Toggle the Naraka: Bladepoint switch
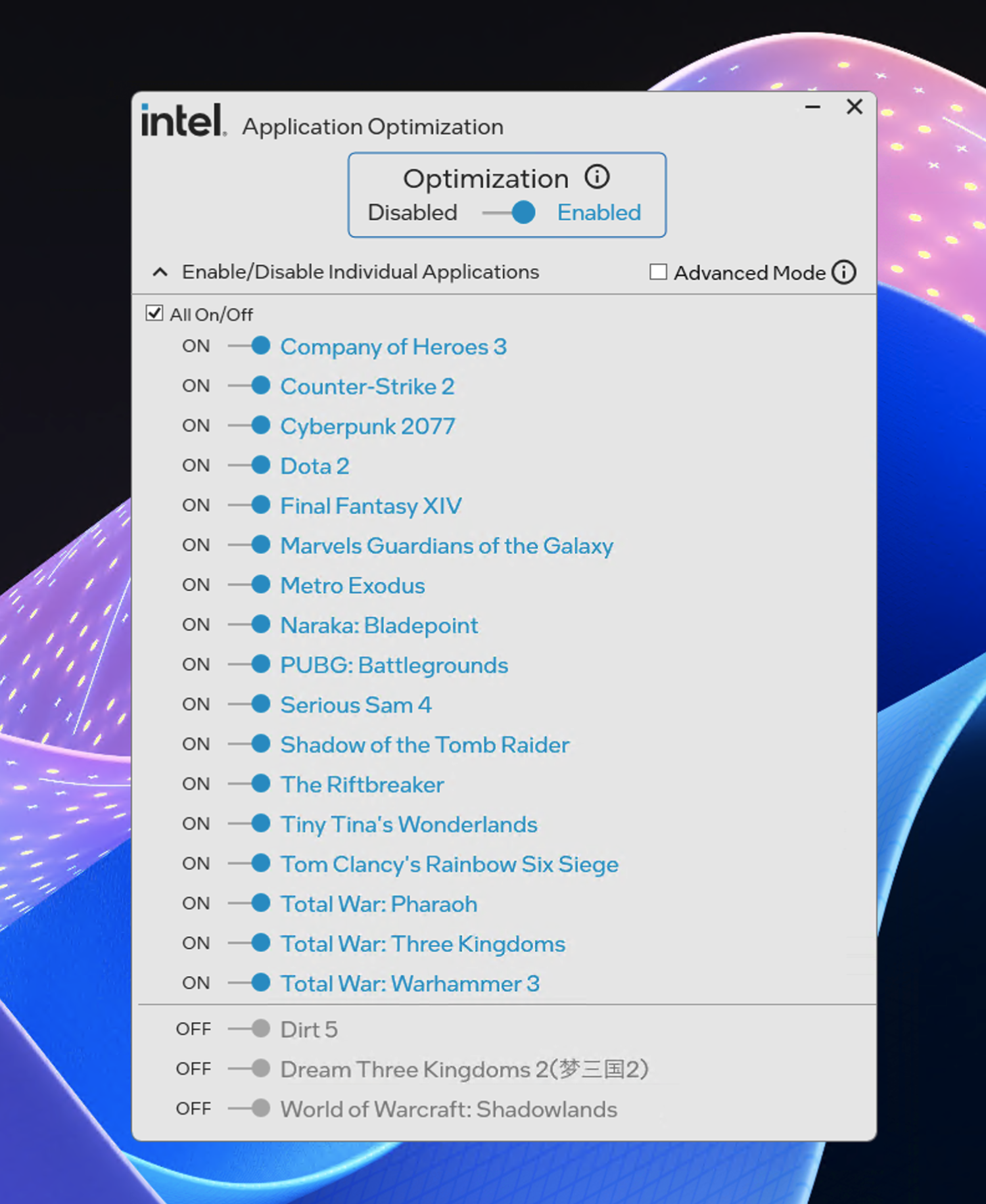 (x=249, y=624)
